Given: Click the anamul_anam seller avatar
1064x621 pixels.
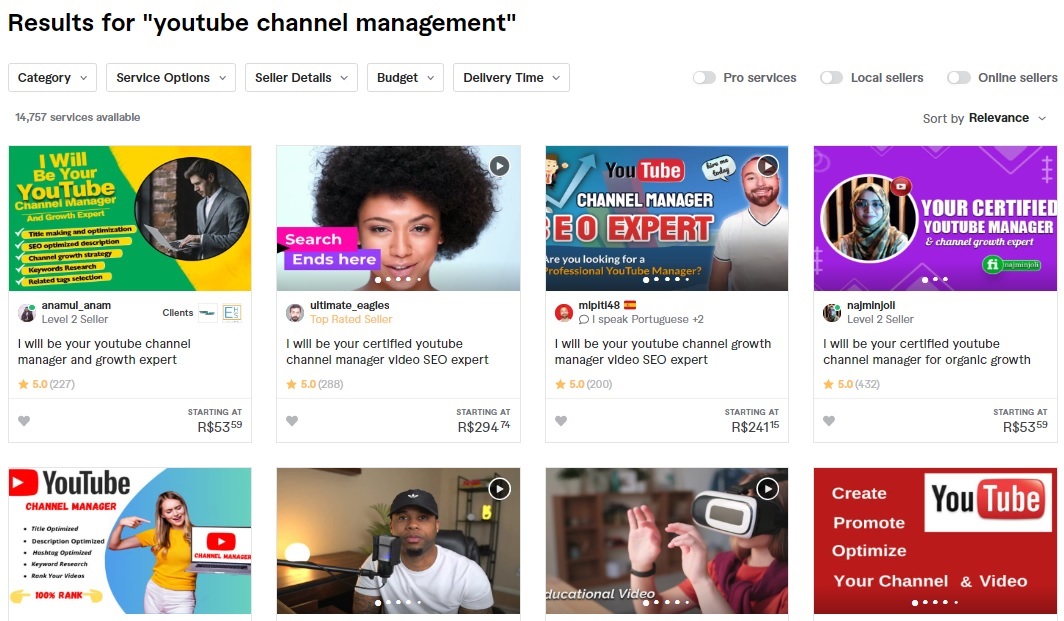Looking at the screenshot, I should click(26, 313).
